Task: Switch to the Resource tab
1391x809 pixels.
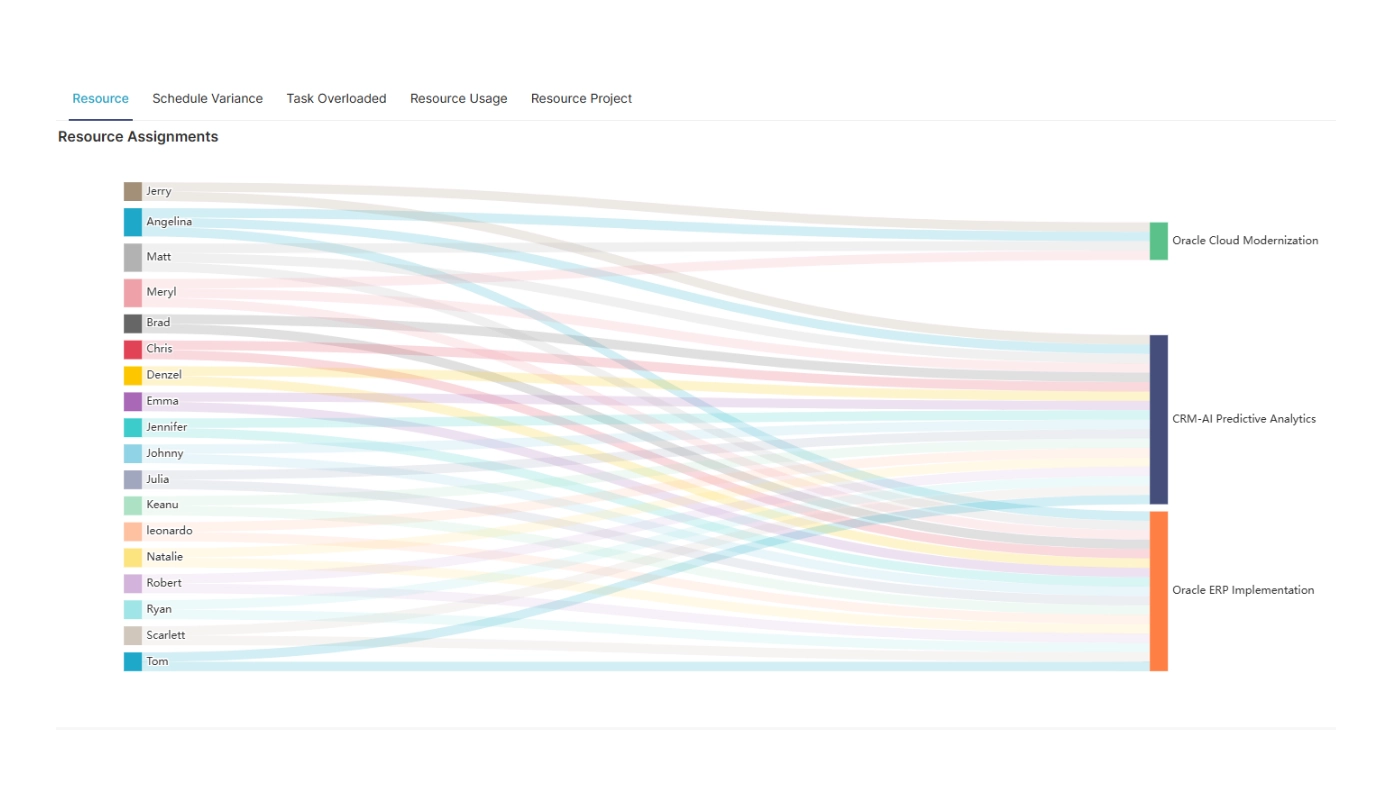Action: click(x=100, y=99)
